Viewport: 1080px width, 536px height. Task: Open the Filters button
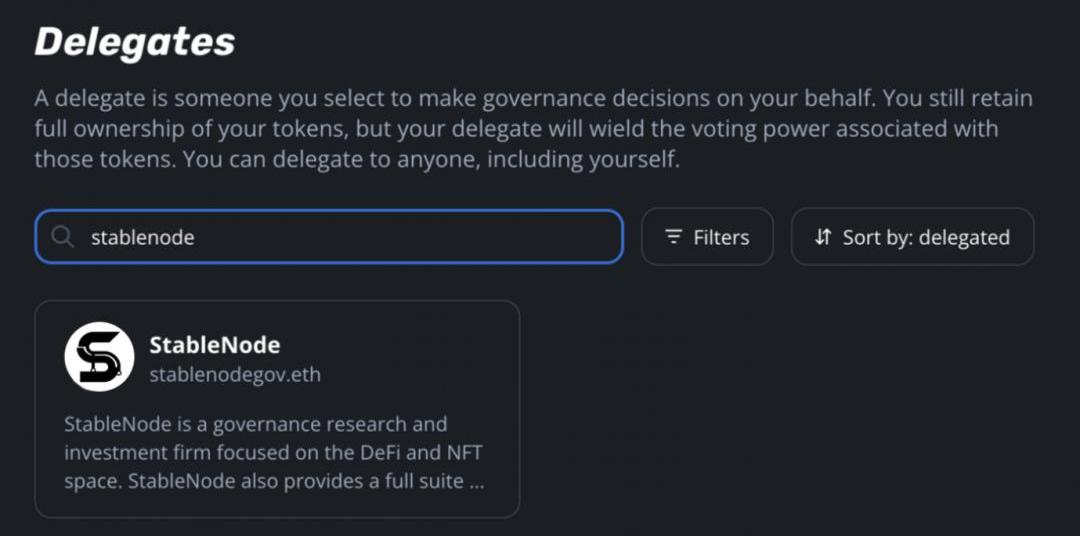[707, 237]
